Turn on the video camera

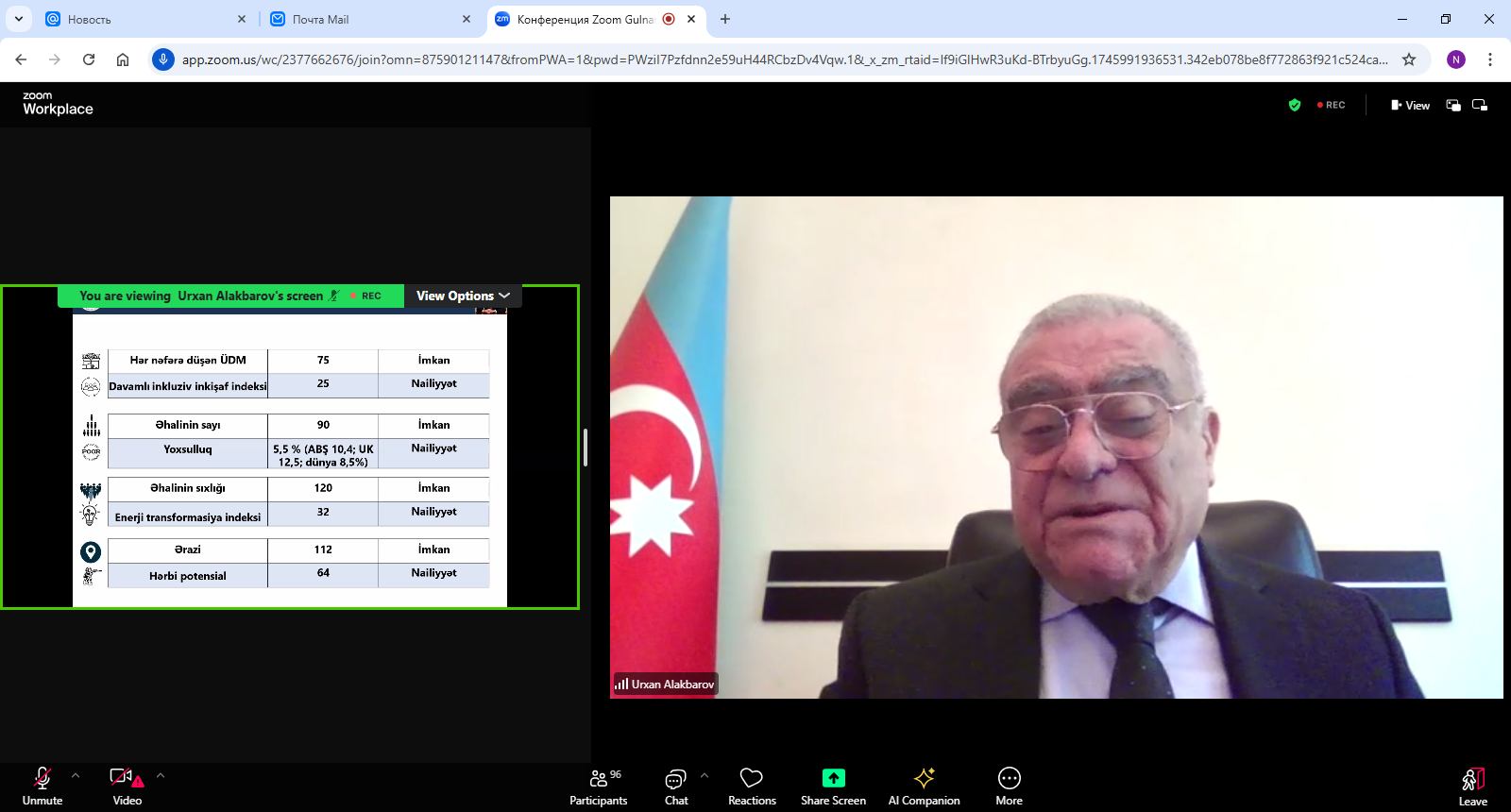point(127,786)
